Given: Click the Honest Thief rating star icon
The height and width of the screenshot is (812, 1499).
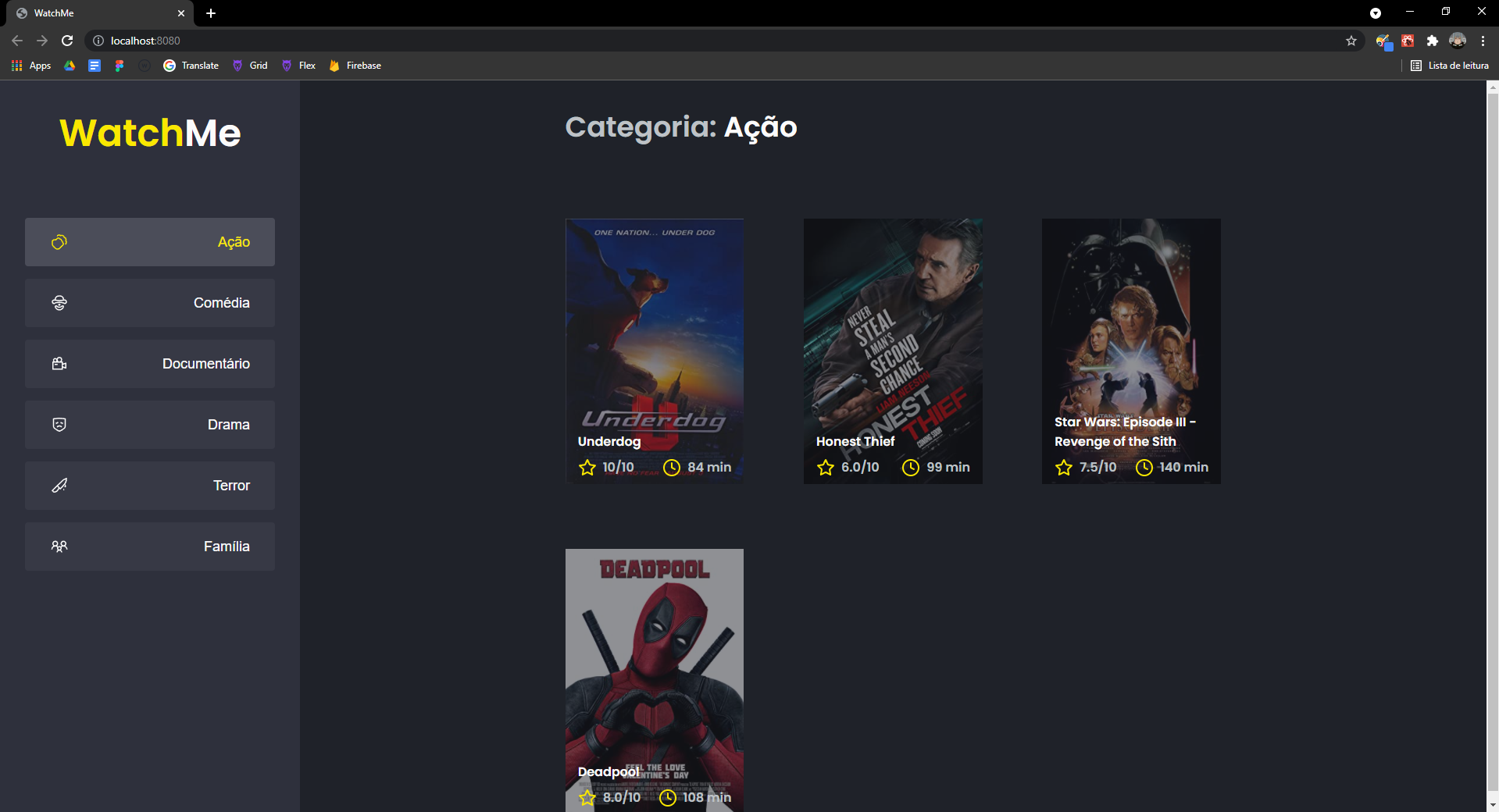Looking at the screenshot, I should (x=826, y=467).
